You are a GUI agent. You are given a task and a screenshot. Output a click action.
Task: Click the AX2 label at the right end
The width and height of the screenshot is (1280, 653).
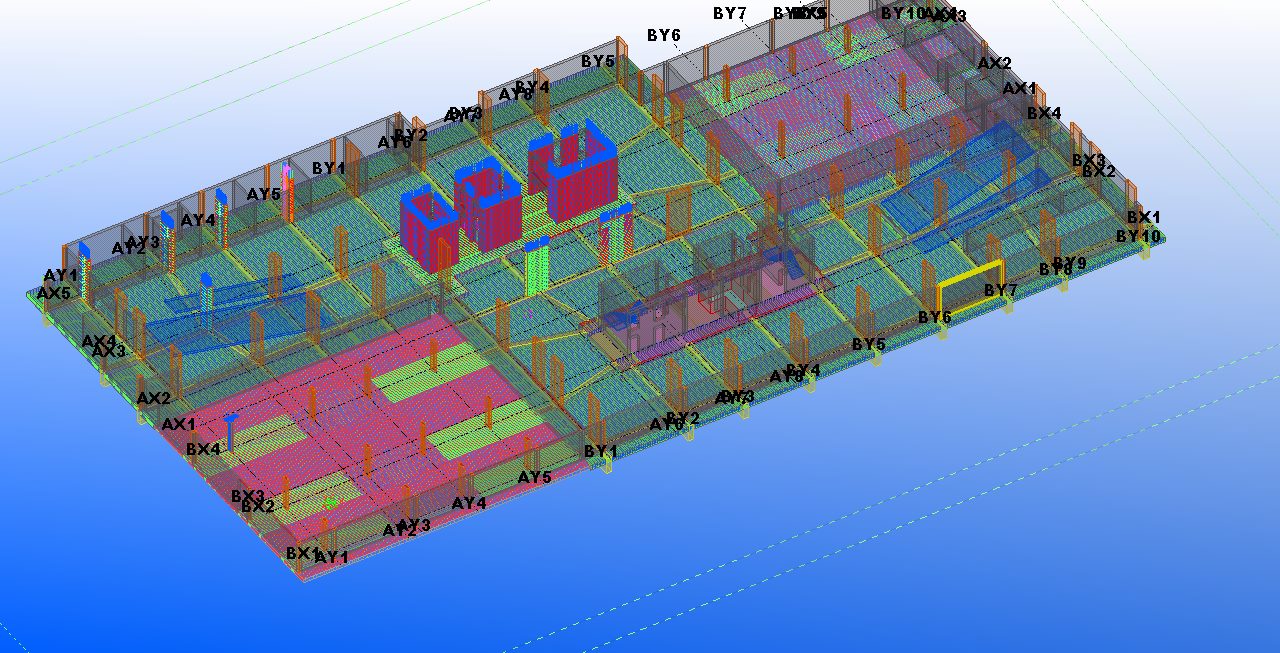[x=995, y=63]
